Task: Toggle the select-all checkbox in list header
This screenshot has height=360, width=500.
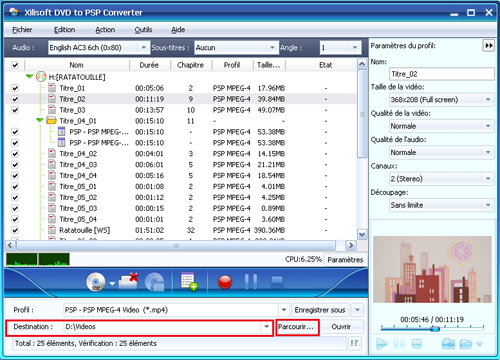Action: click(x=15, y=65)
